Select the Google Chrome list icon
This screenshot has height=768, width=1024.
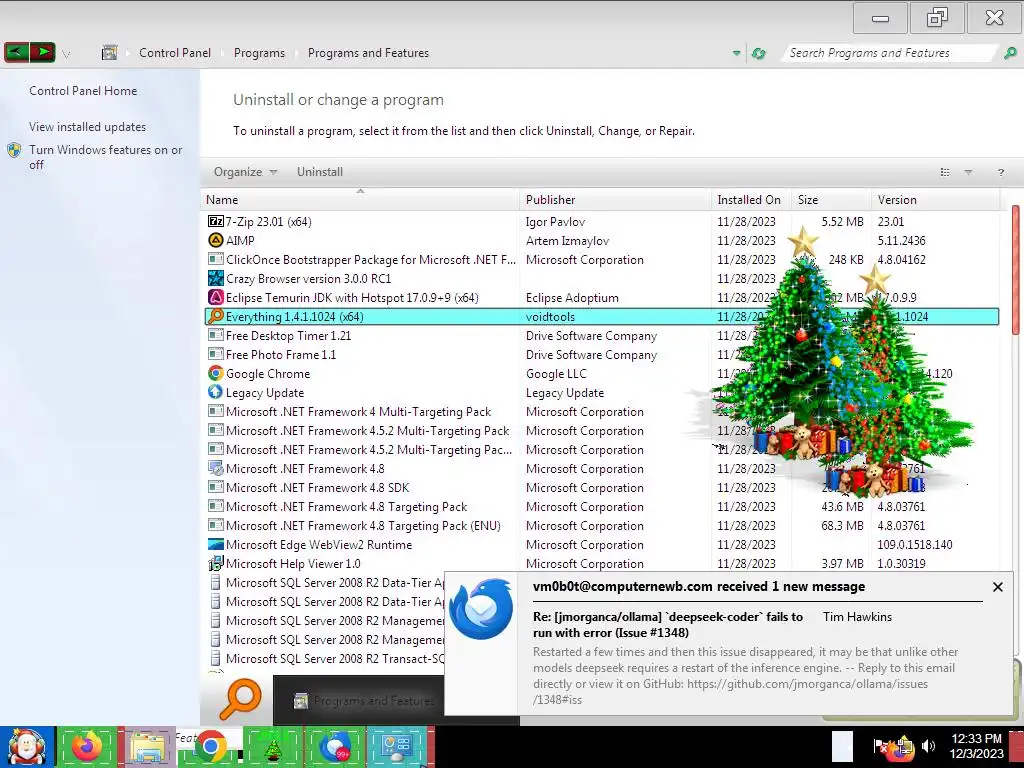[x=216, y=373]
